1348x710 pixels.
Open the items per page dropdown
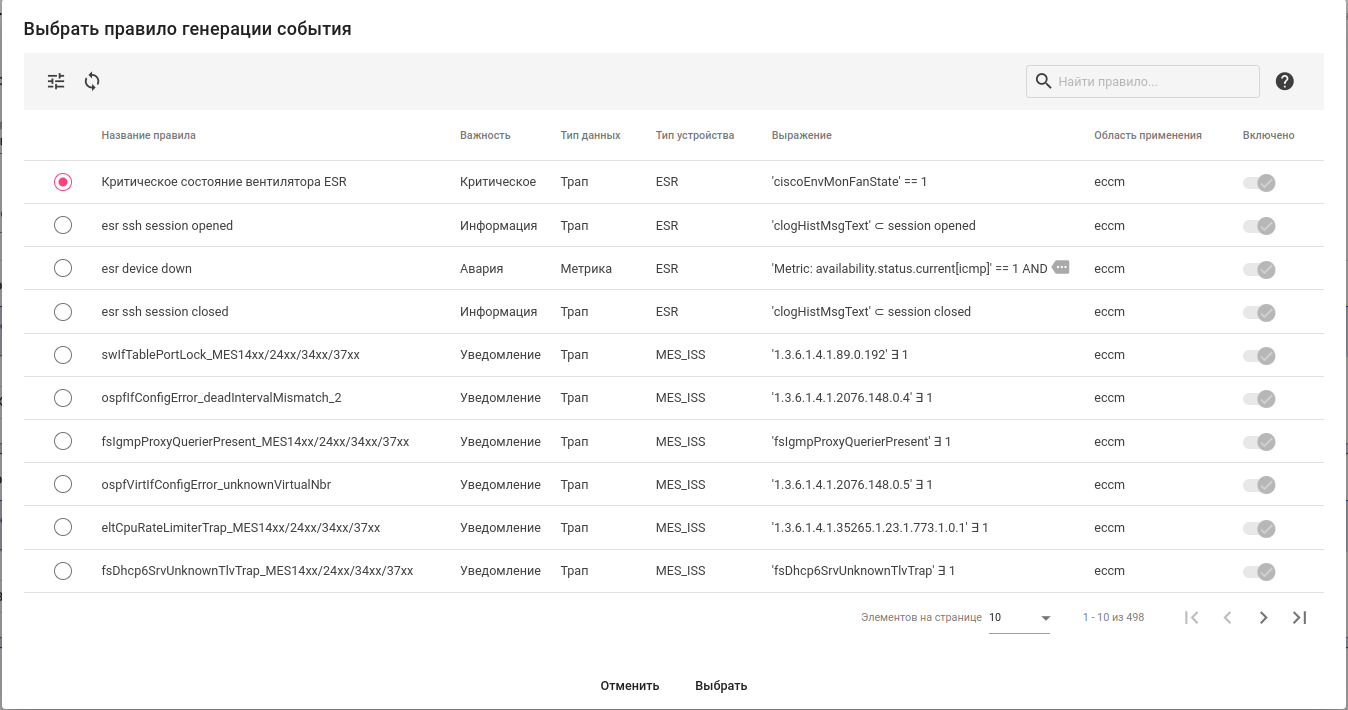point(1019,618)
